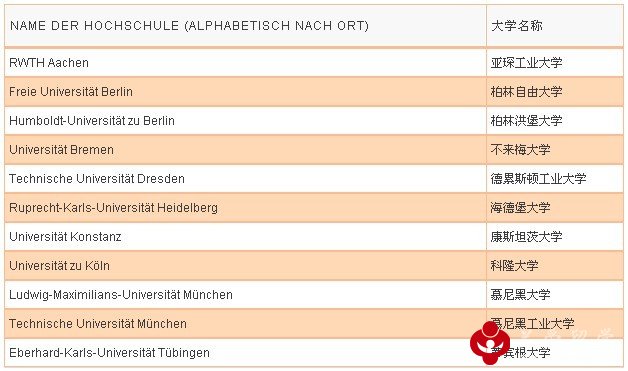Click the 柏林自由大学 cell
The height and width of the screenshot is (371, 628).
pyautogui.click(x=555, y=92)
